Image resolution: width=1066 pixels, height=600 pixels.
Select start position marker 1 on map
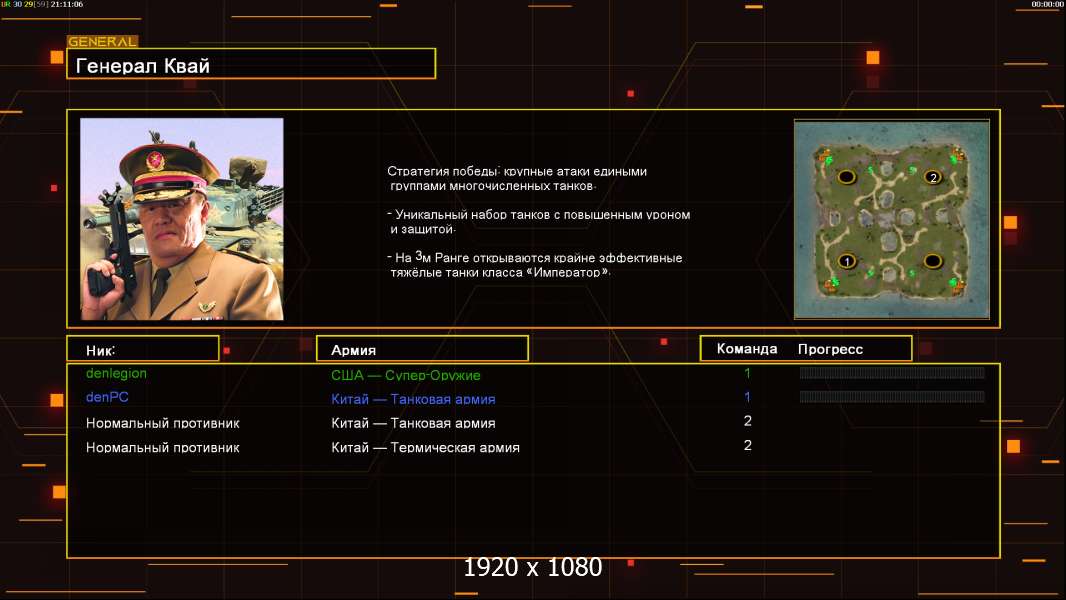[846, 261]
